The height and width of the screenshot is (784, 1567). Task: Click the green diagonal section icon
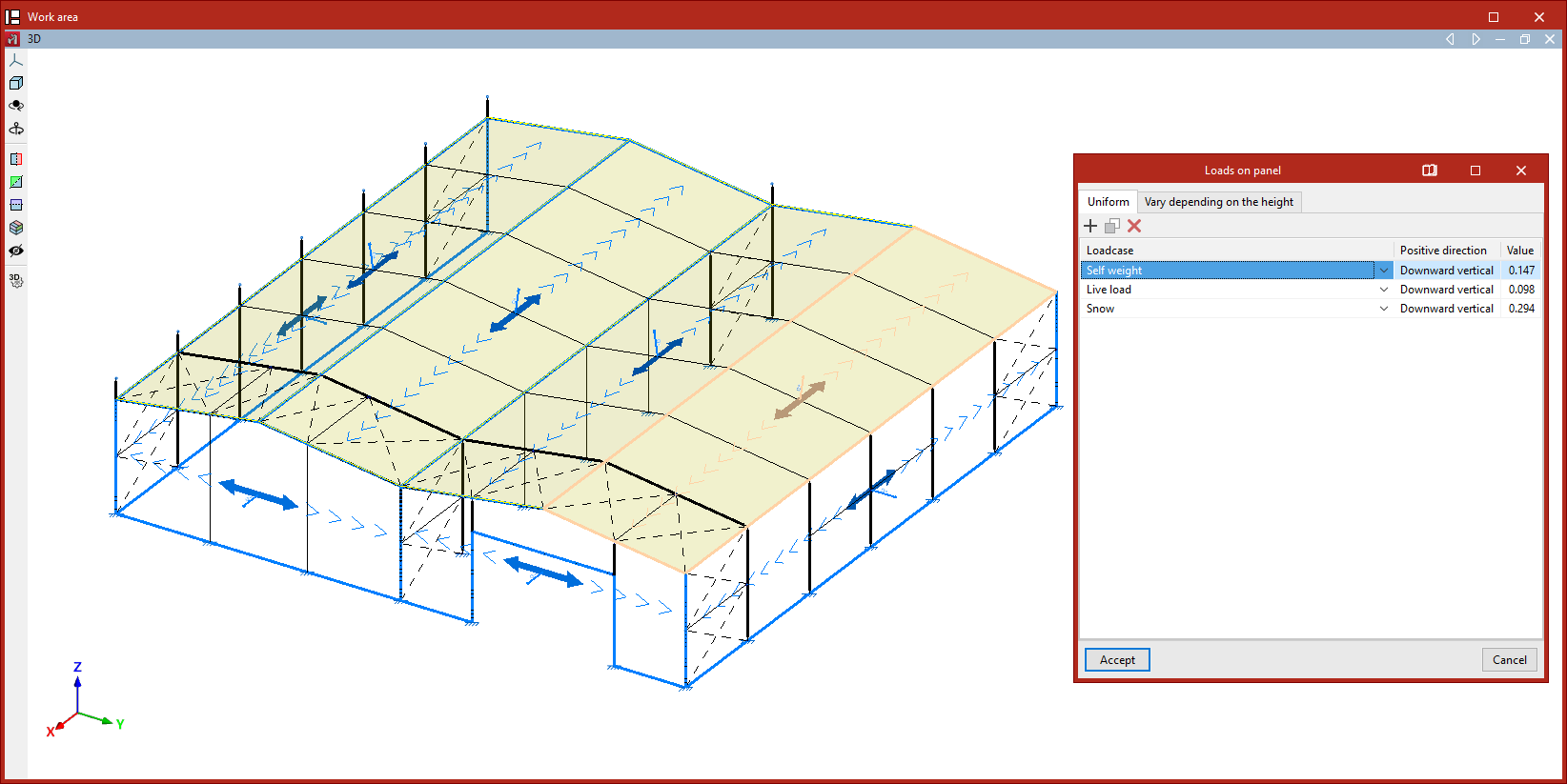coord(16,182)
